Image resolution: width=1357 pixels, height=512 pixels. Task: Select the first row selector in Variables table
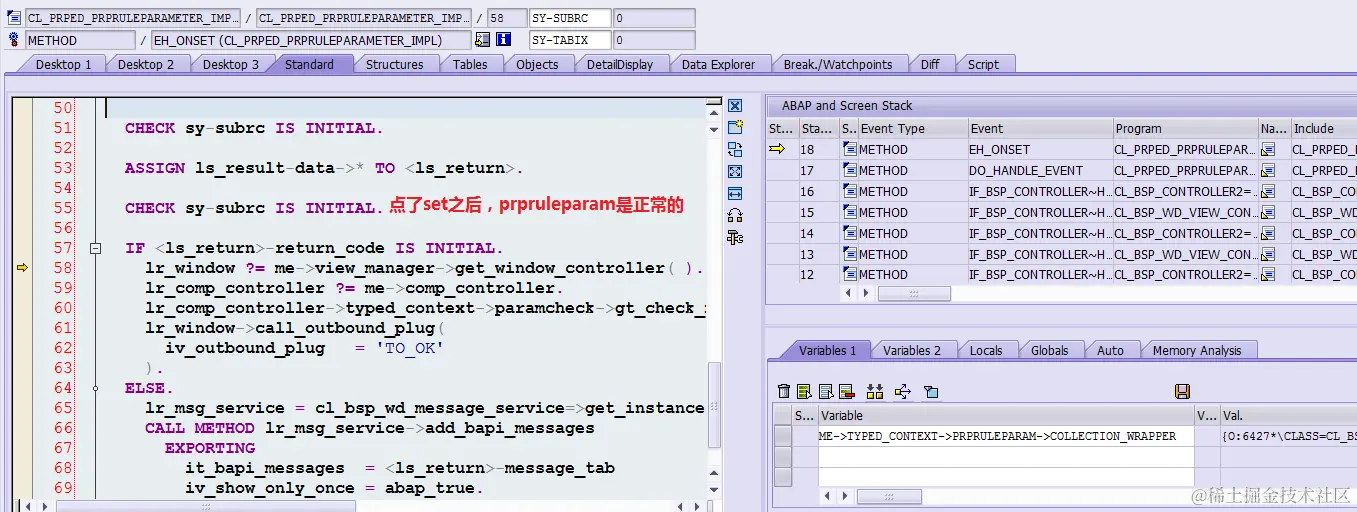782,436
